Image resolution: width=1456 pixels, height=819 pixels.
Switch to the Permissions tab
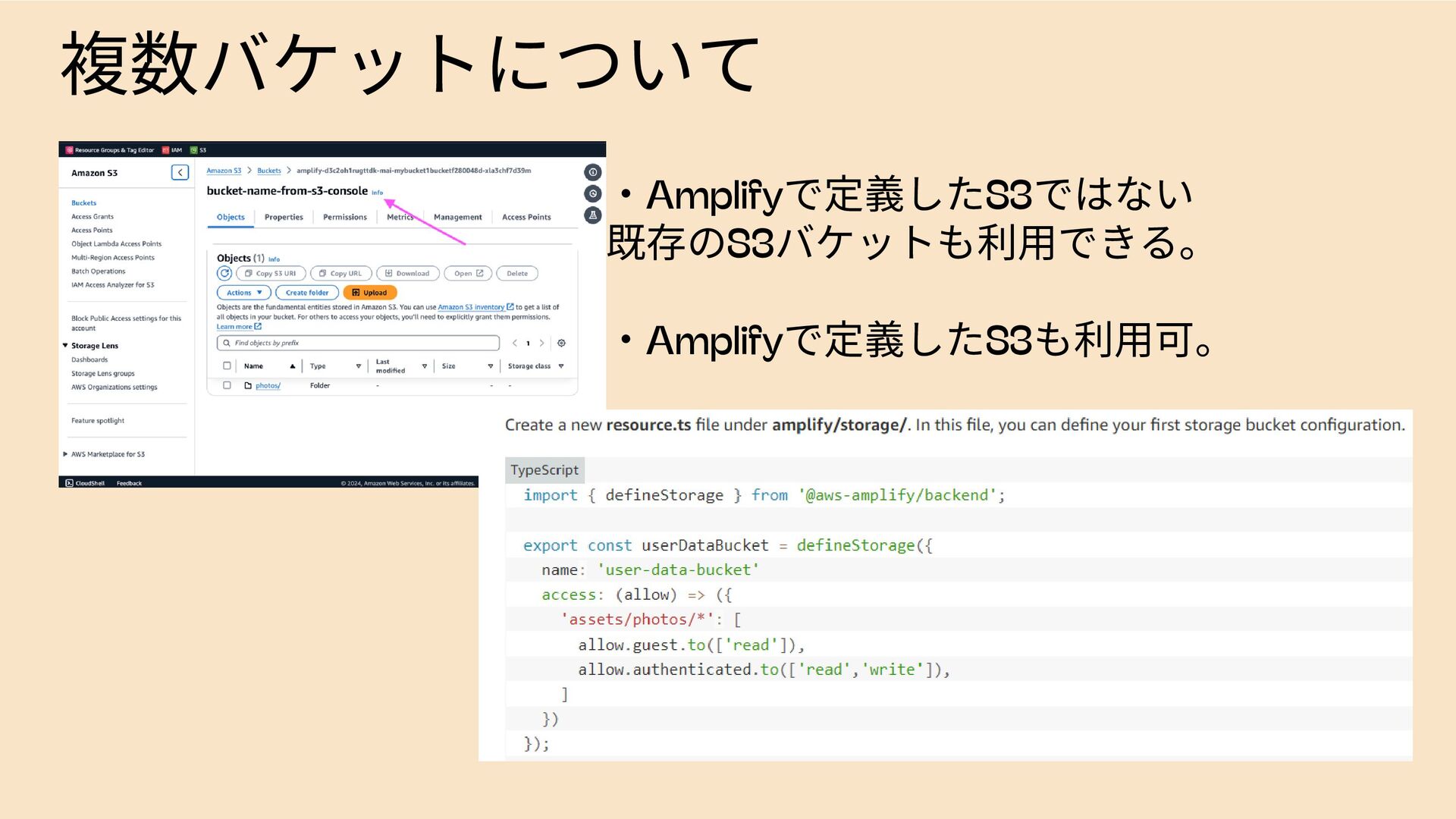coord(345,217)
